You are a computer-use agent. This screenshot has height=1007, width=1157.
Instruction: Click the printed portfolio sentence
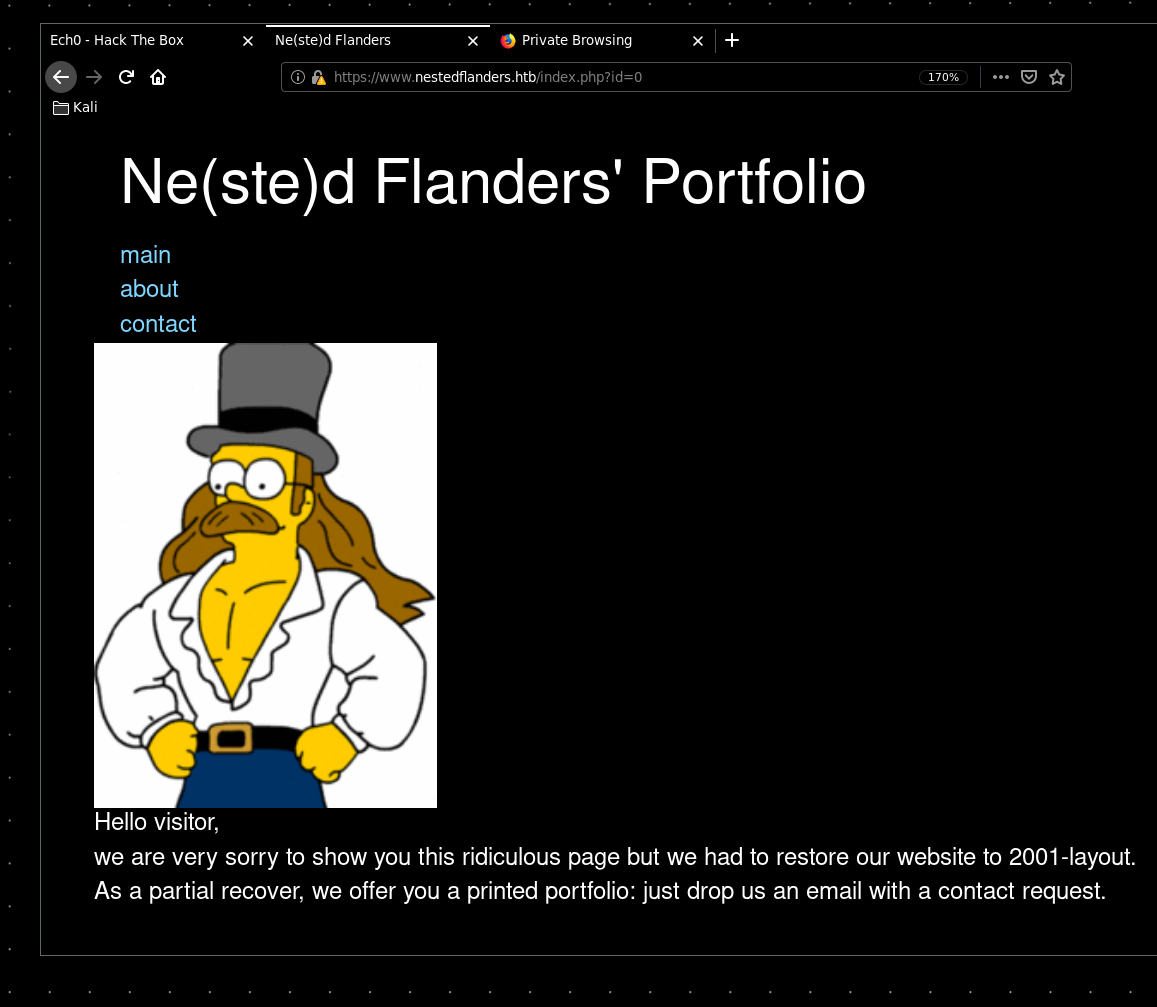coord(600,891)
